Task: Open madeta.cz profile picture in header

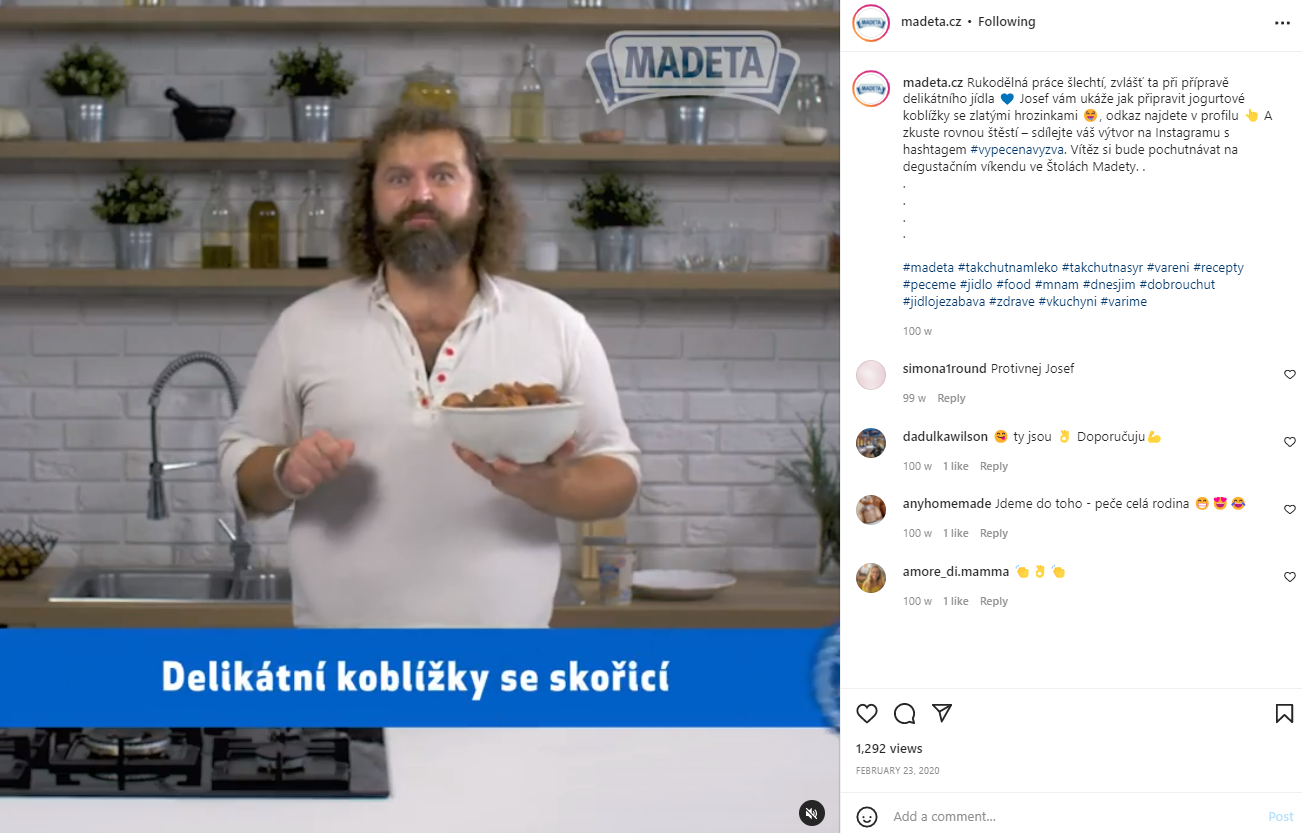Action: point(871,22)
